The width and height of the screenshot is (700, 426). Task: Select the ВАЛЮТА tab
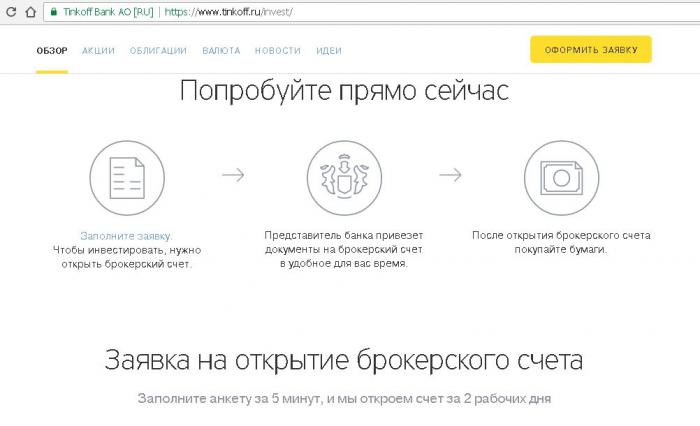pos(221,50)
